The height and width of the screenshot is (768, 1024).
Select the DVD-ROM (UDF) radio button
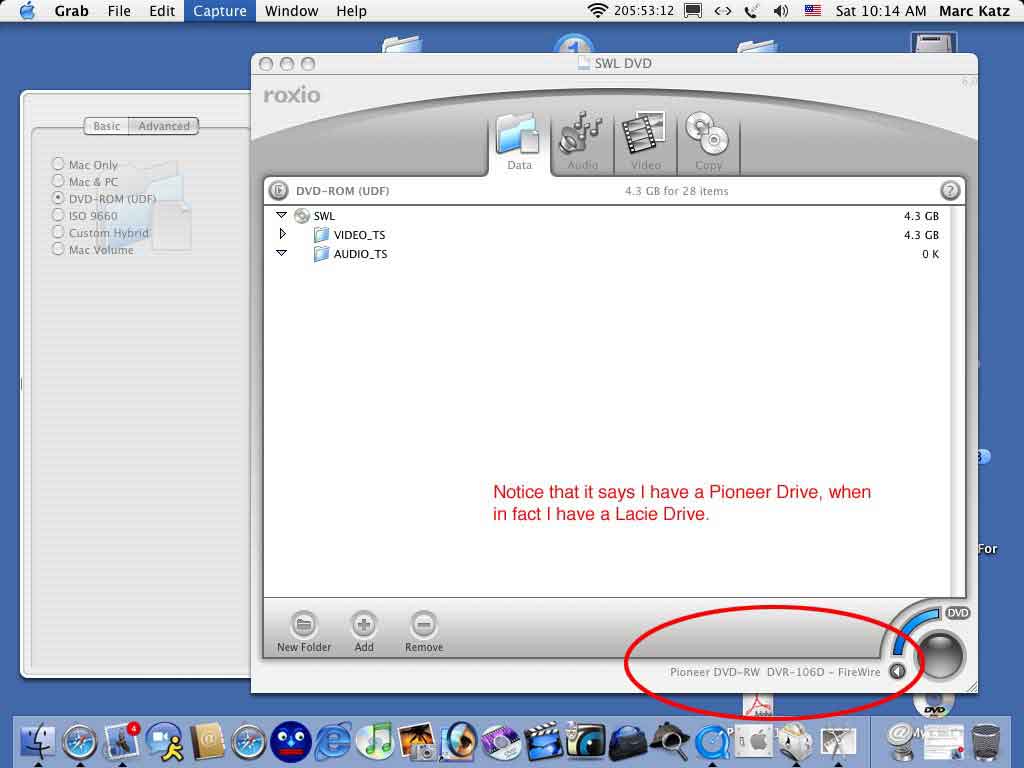58,198
